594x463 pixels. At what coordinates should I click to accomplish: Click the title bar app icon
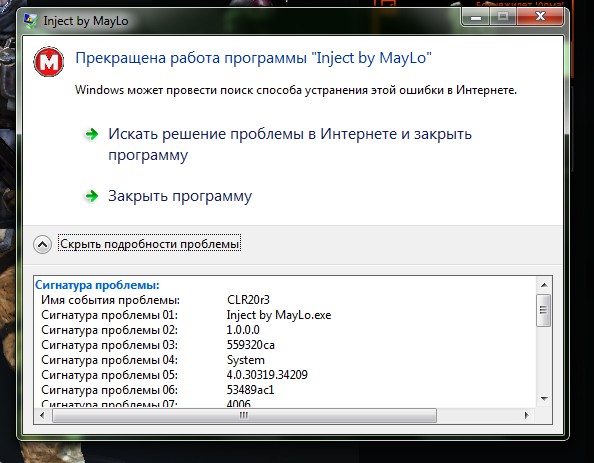[x=31, y=20]
